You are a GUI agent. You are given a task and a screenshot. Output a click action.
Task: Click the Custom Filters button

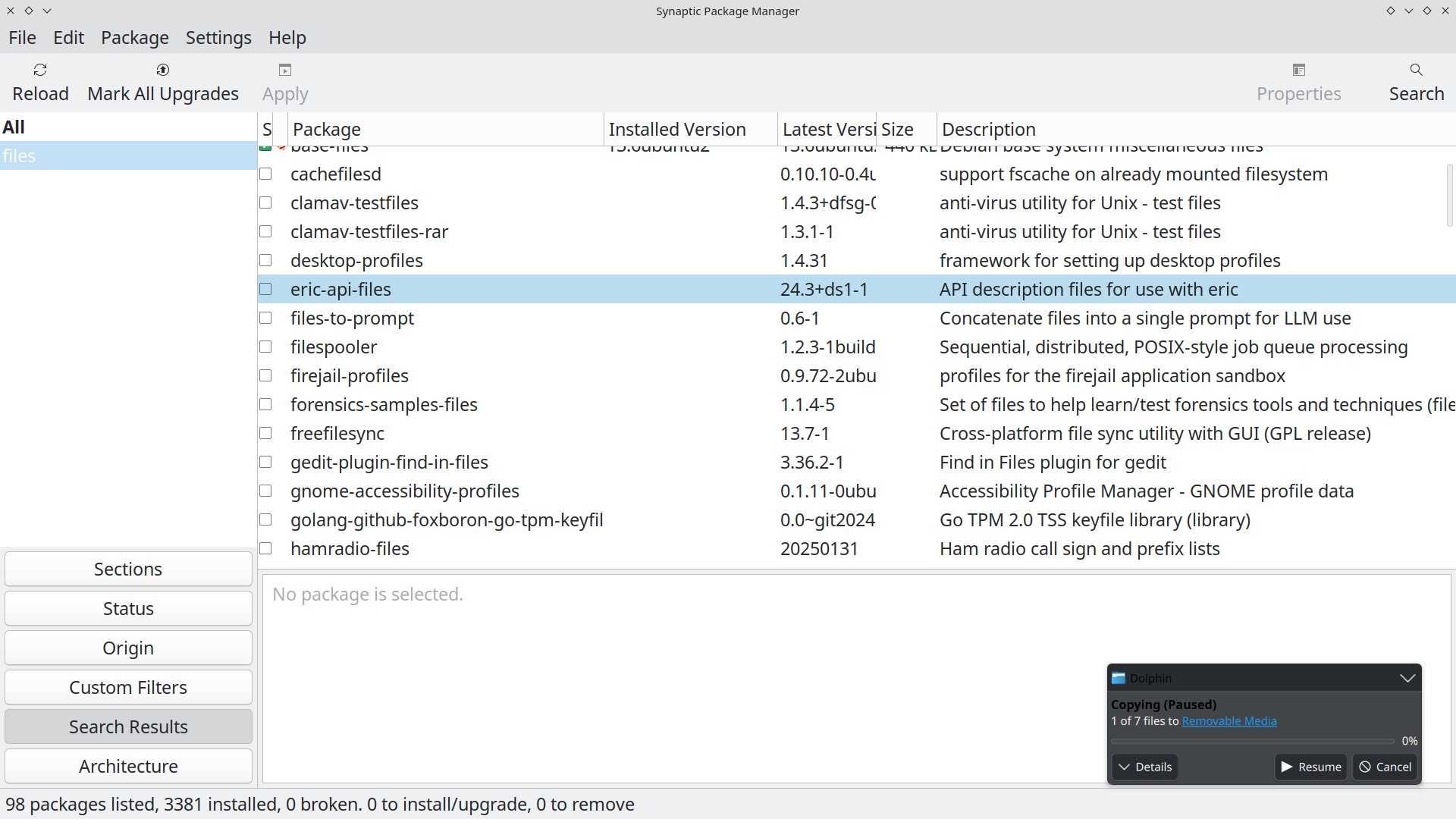click(x=128, y=687)
